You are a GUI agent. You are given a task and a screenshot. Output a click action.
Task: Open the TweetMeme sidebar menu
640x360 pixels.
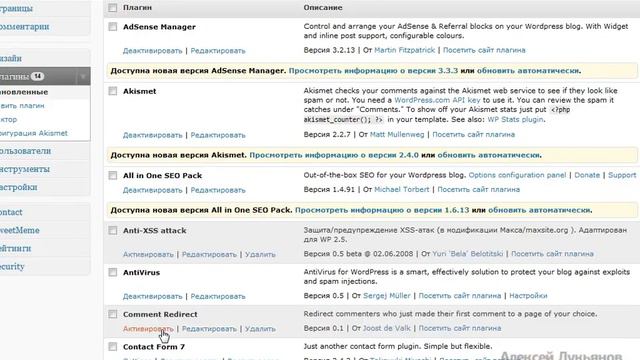tap(20, 231)
